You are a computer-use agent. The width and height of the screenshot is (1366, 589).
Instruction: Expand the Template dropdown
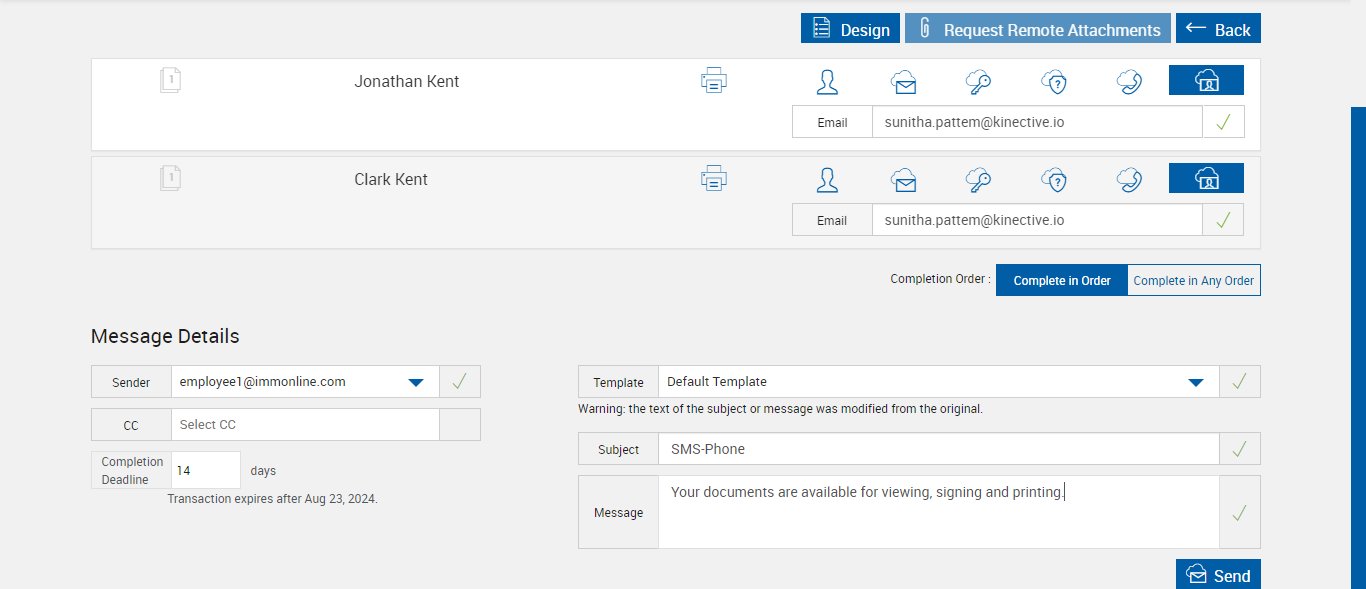1195,382
